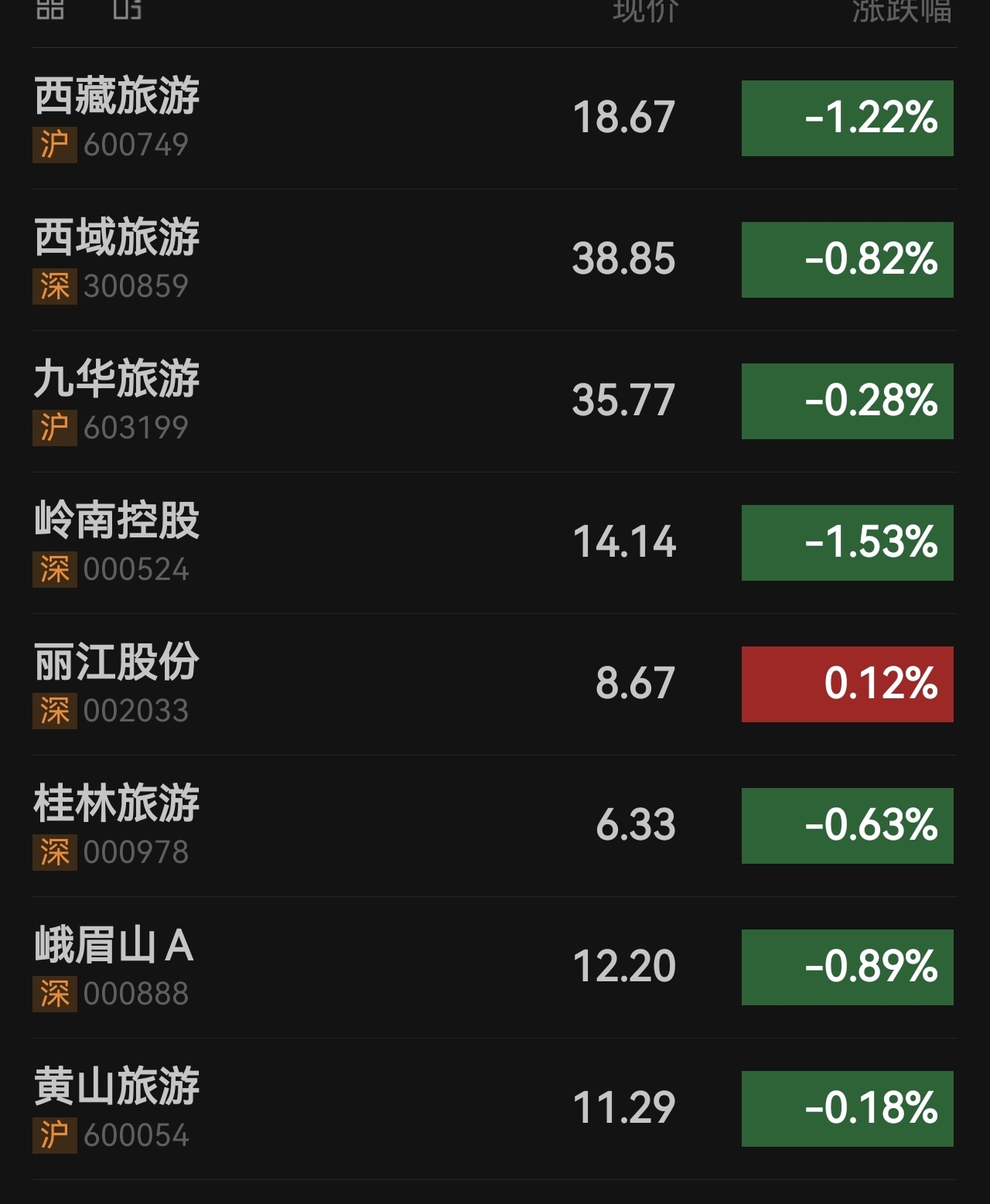
Task: Tap the 深 badge for 002033
Action: click(55, 711)
